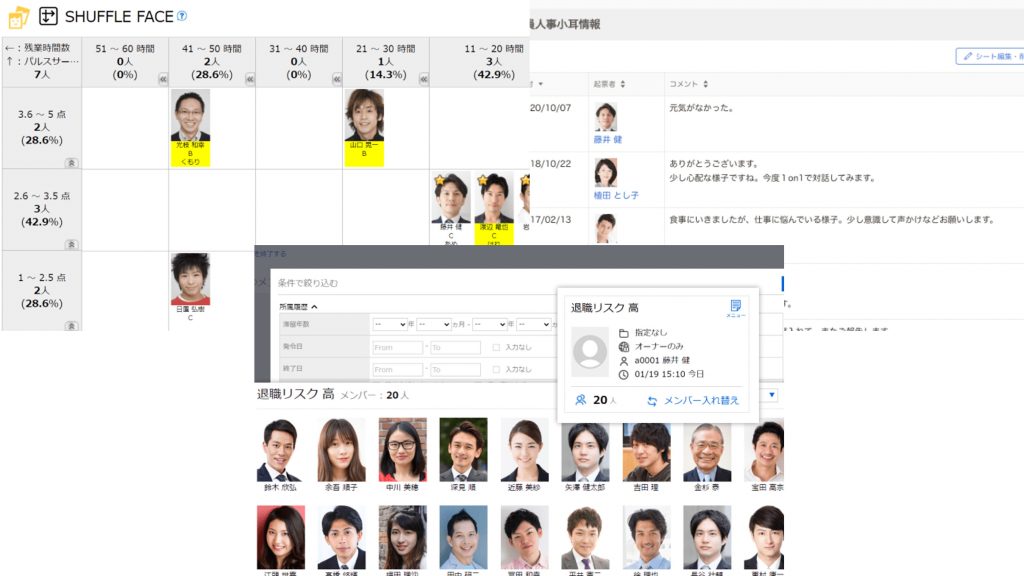Open 藤井 健 author link
The image size is (1024, 576).
point(607,140)
